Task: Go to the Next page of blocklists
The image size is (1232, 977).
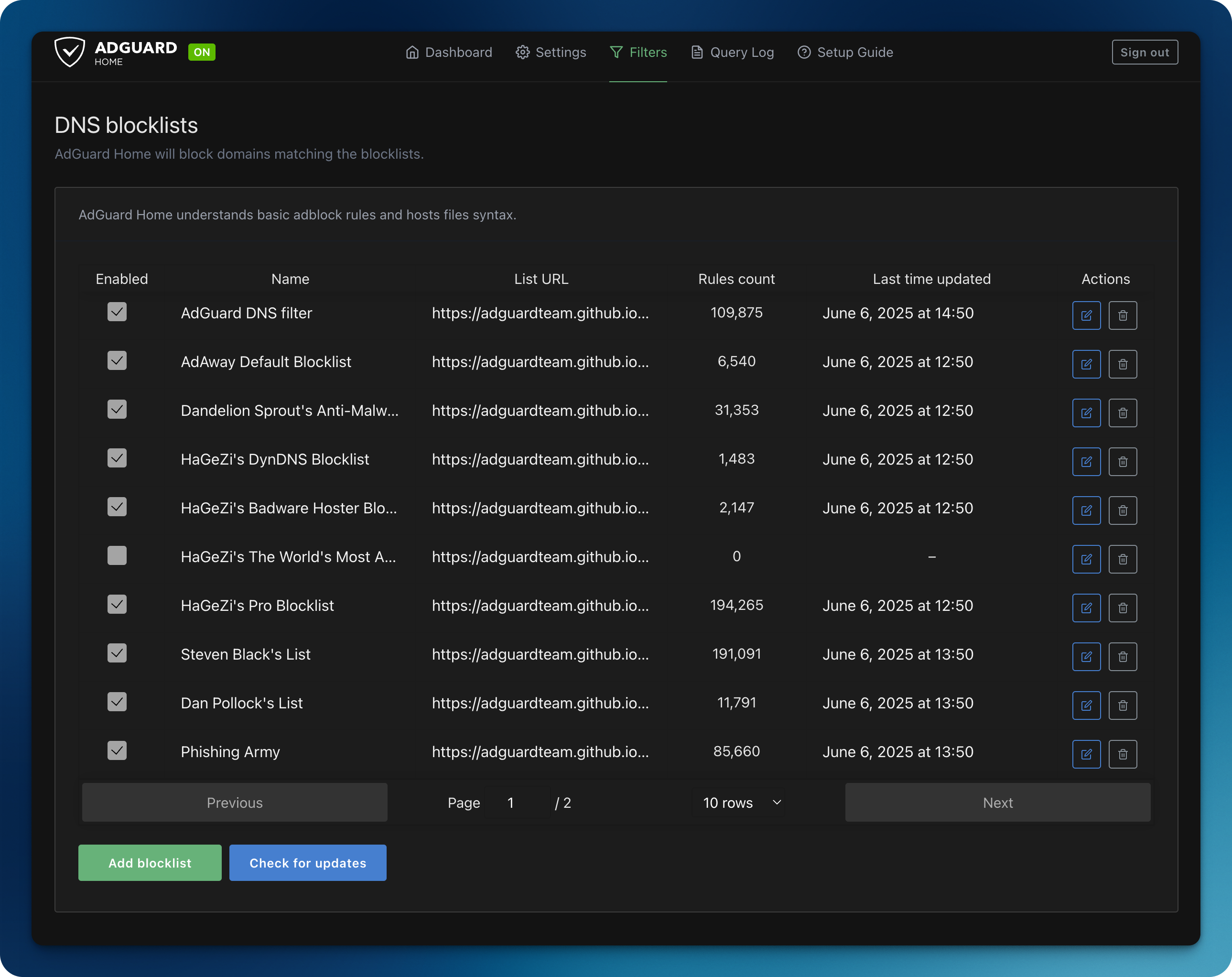Action: pos(998,803)
